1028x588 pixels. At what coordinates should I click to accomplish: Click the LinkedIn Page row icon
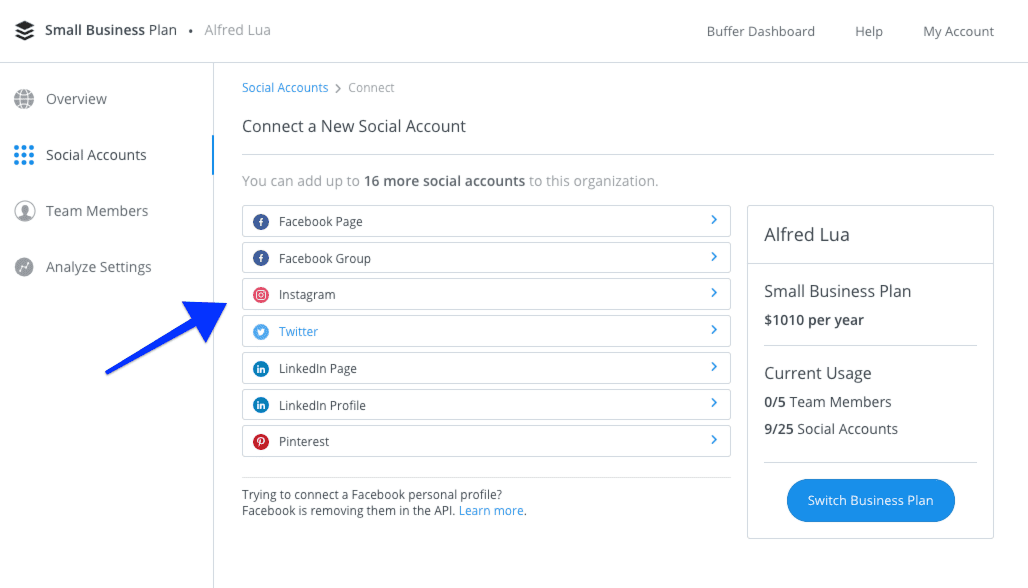(261, 368)
